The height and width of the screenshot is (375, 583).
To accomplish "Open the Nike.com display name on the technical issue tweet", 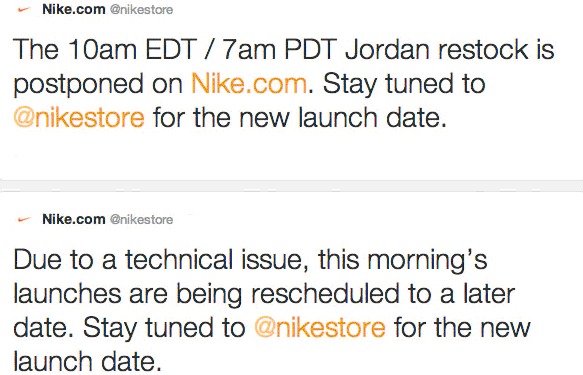I will [74, 219].
